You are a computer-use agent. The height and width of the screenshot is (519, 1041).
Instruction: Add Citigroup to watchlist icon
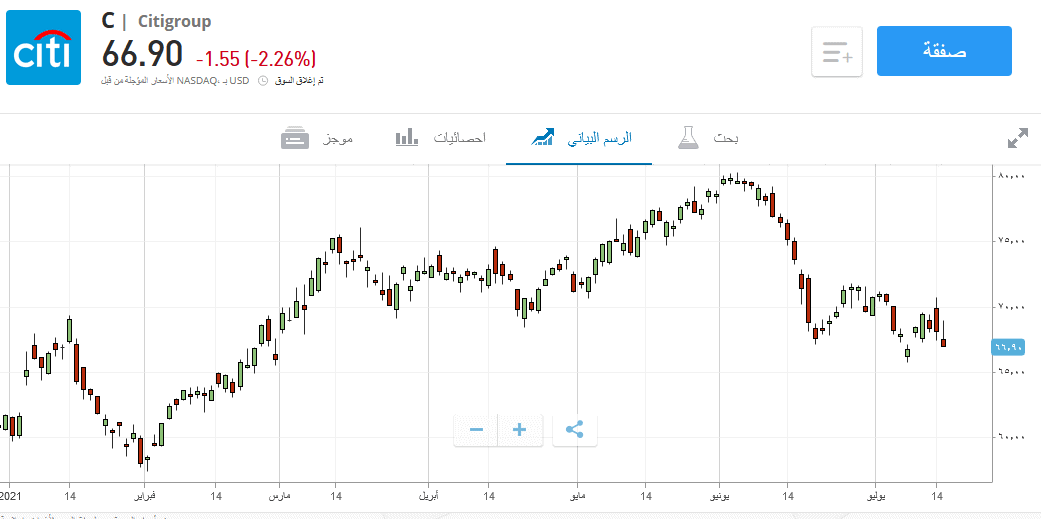point(837,52)
